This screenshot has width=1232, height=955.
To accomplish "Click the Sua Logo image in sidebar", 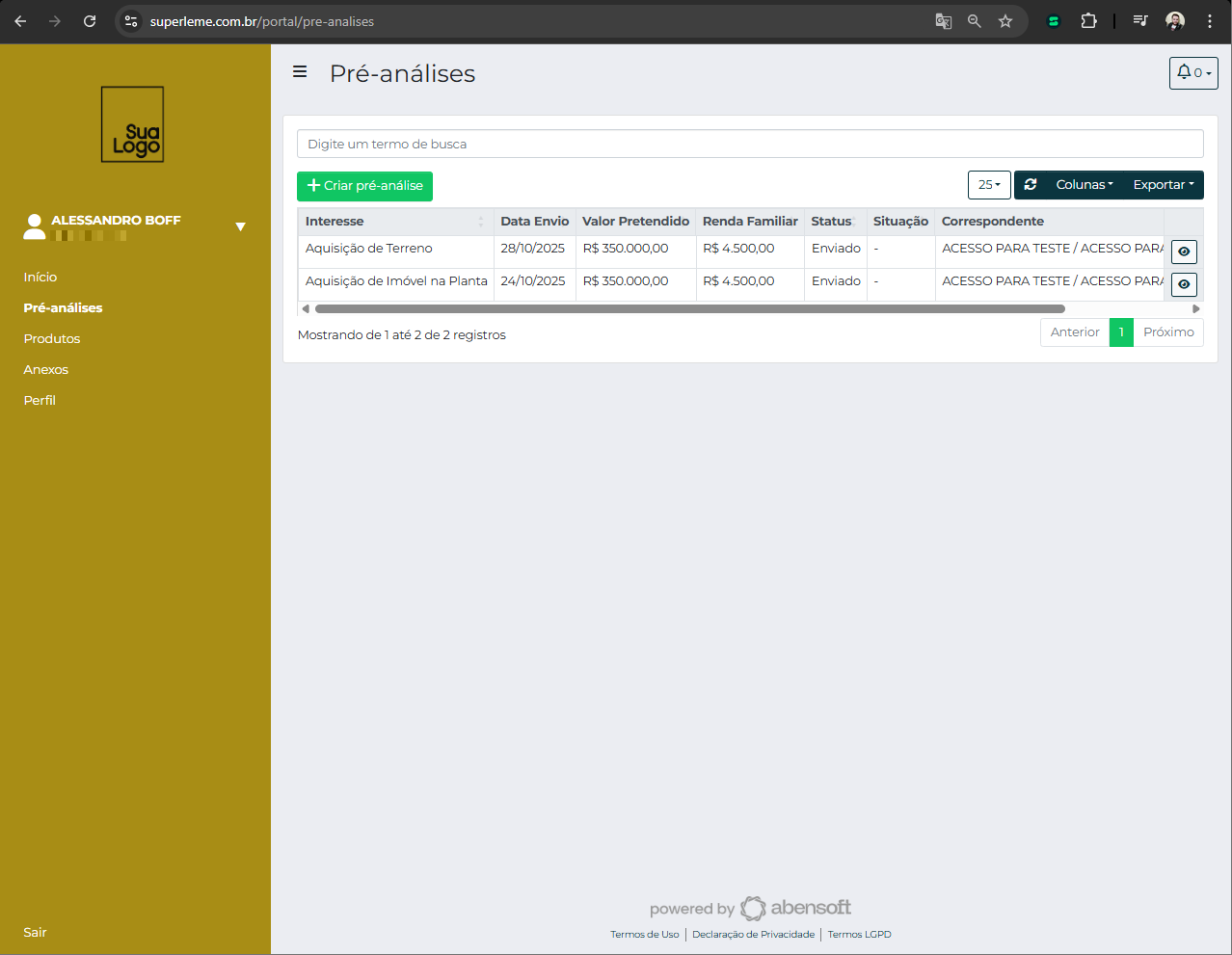I will coord(133,124).
